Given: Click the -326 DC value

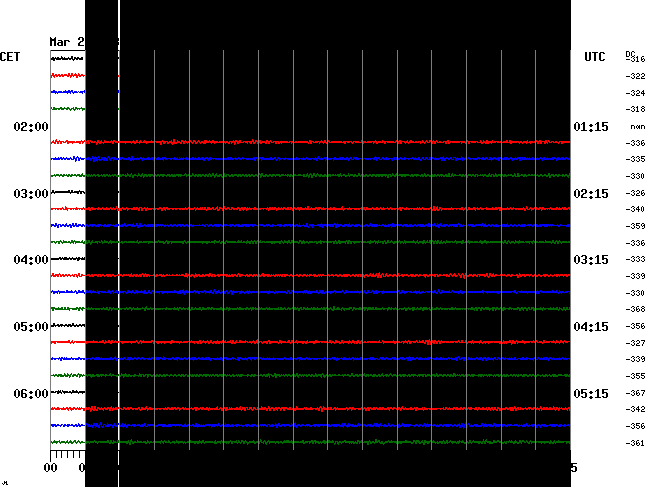Looking at the screenshot, I should pos(635,193).
